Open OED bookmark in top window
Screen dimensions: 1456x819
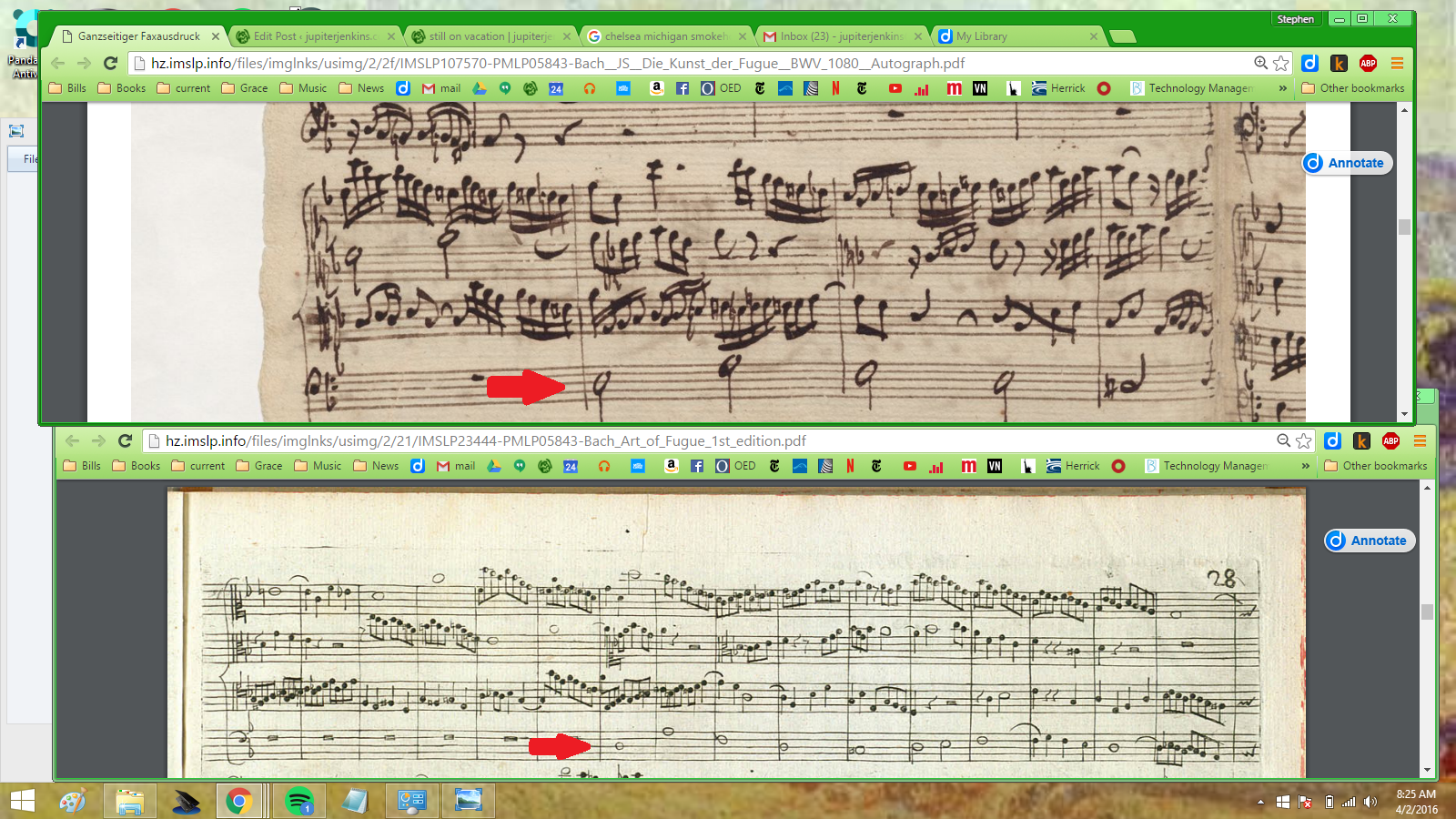(x=721, y=88)
